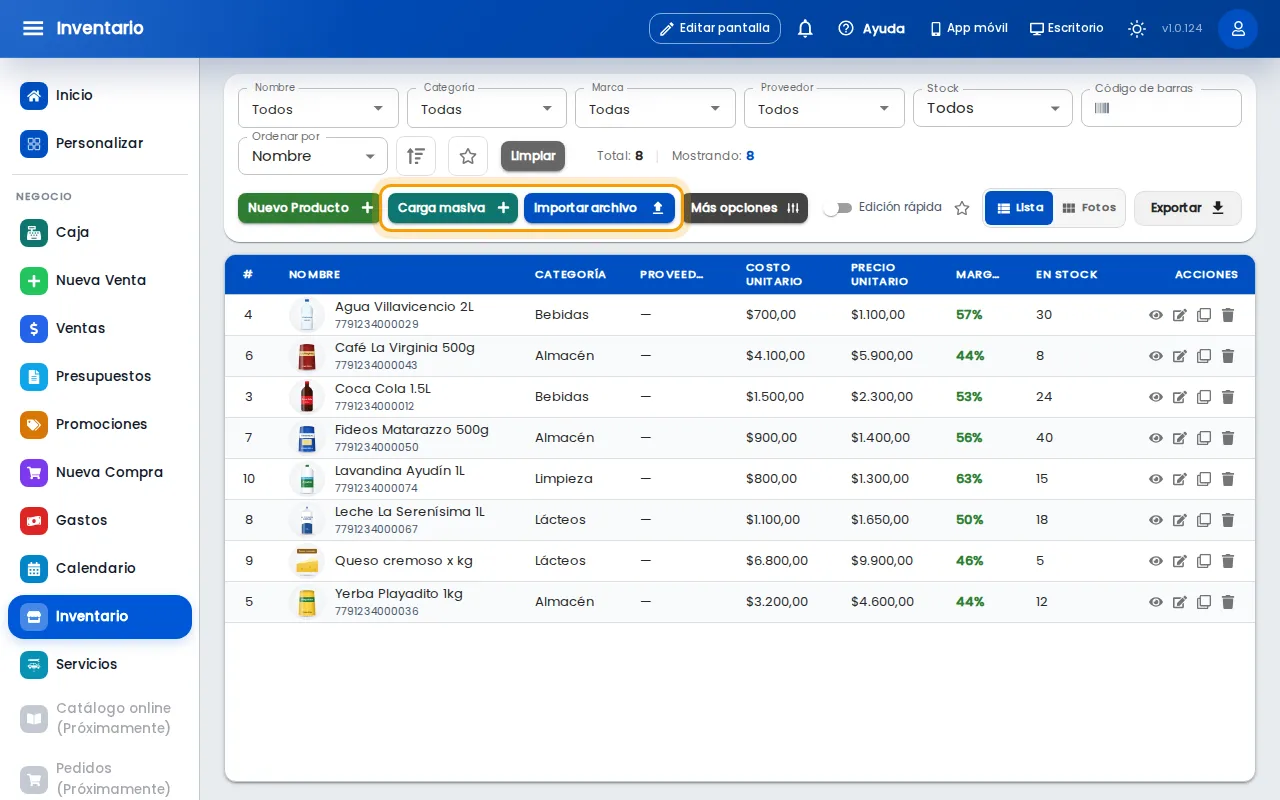Click the Exportar button

coord(1188,208)
